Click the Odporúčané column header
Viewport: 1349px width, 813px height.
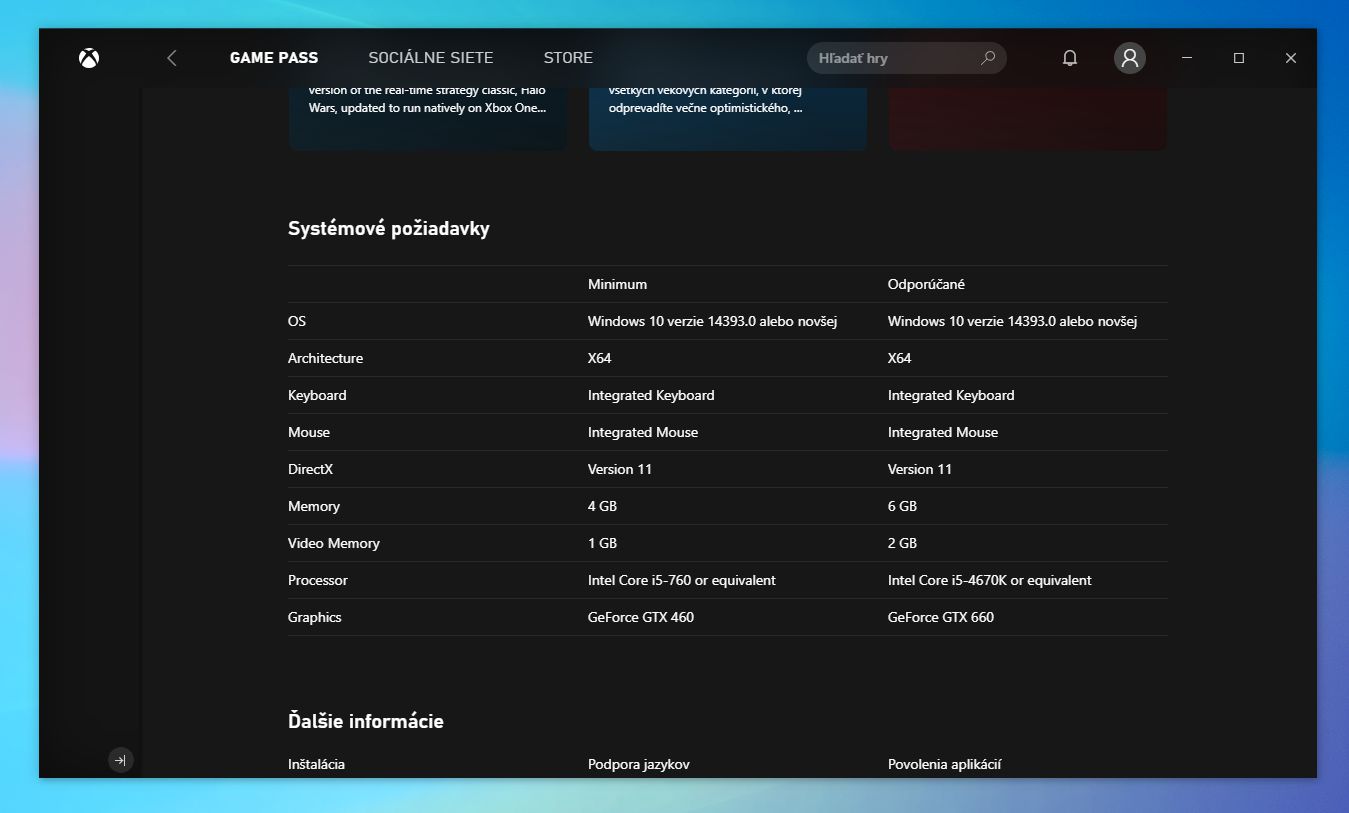(x=926, y=284)
